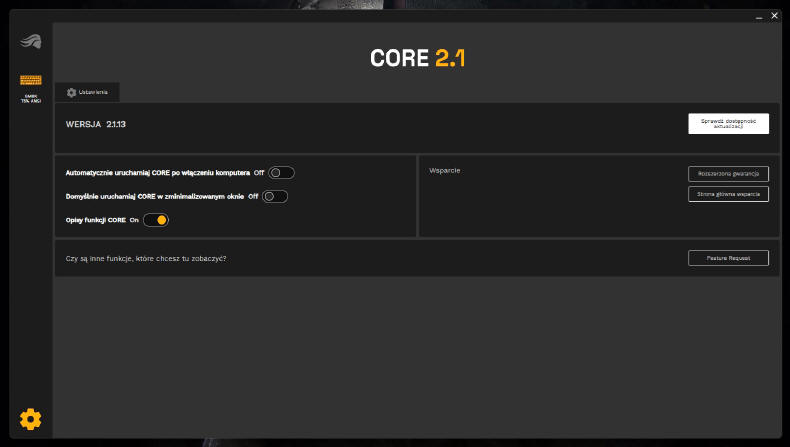Image resolution: width=790 pixels, height=447 pixels.
Task: Open the Rozszerzona gwarancja page
Action: [x=728, y=173]
